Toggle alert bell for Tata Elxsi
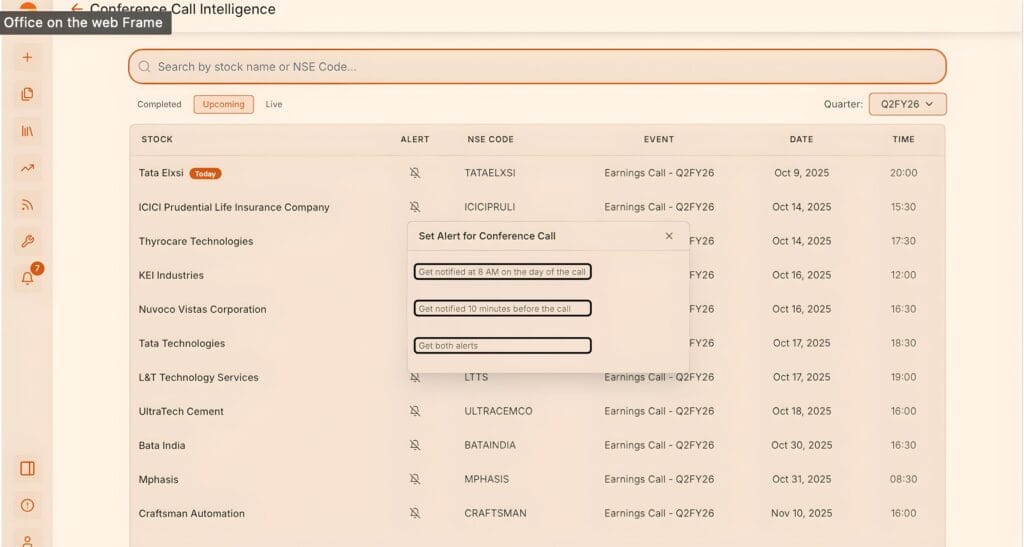This screenshot has width=1024, height=547. tap(415, 173)
